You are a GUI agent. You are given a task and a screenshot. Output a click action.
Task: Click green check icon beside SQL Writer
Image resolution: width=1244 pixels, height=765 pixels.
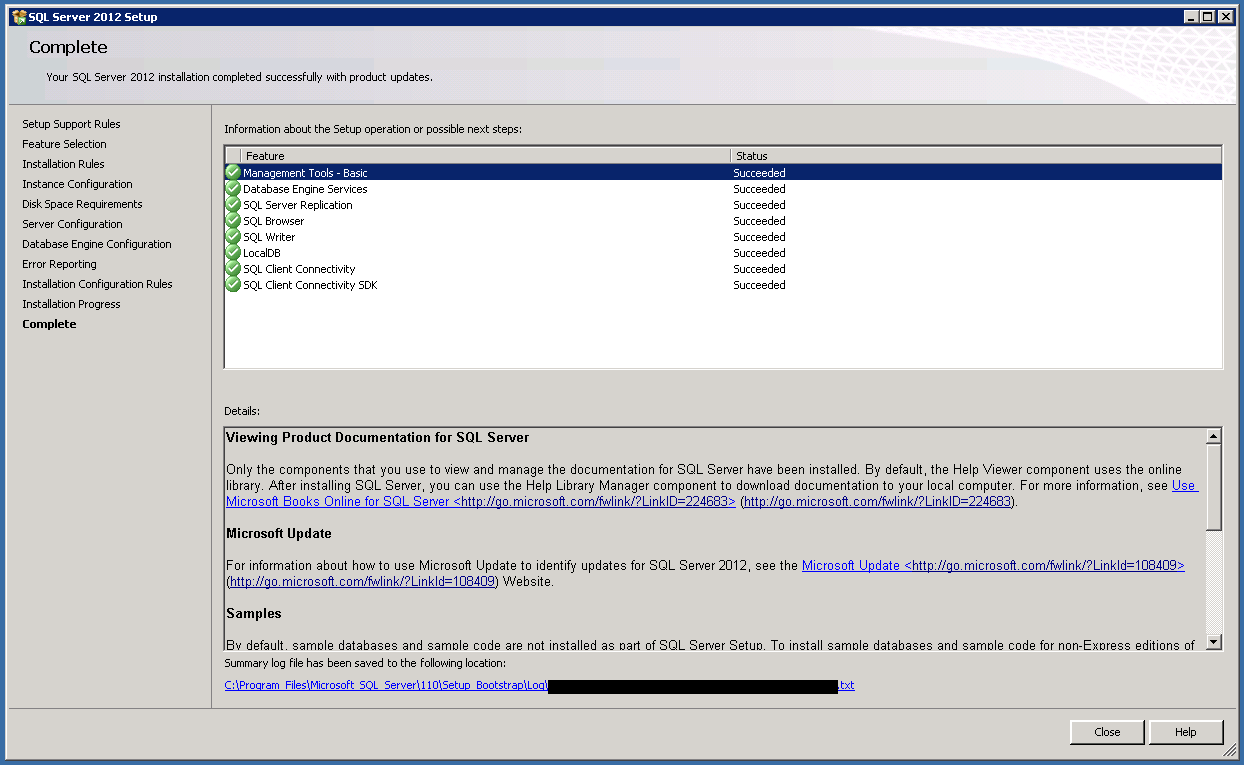[233, 236]
